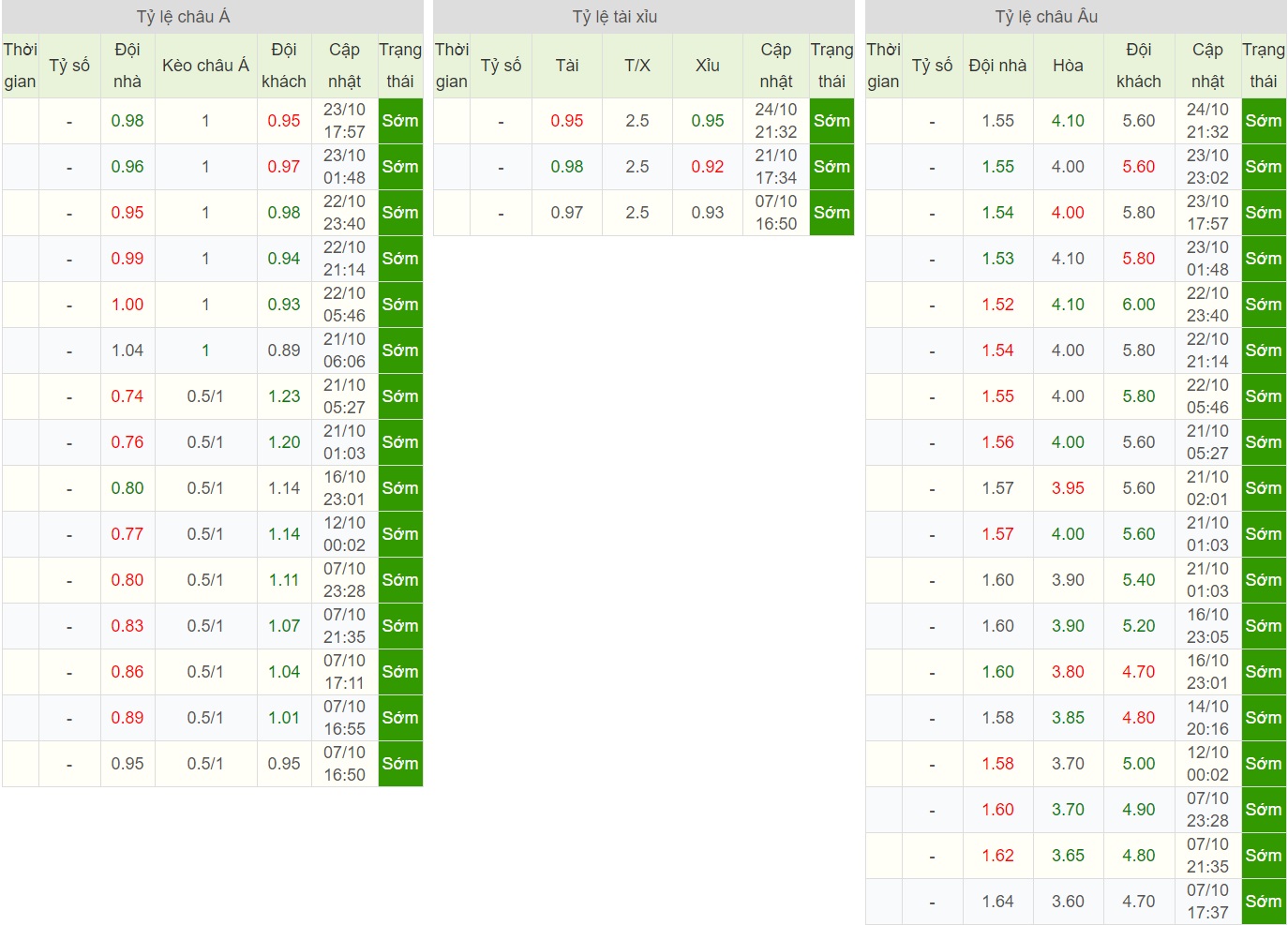Click 'Cập nhật' header in tài xỉu table
Viewport: 1288px width, 925px height.
(x=776, y=66)
